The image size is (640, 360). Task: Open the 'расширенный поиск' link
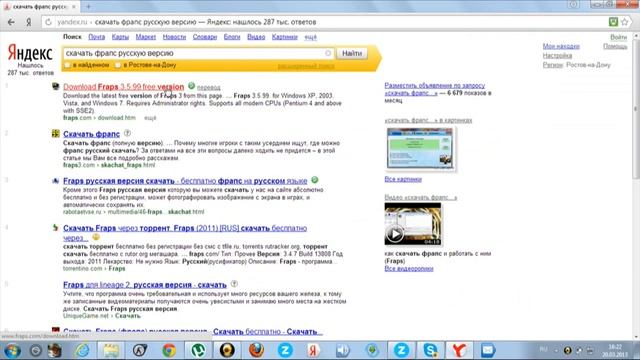(x=306, y=66)
